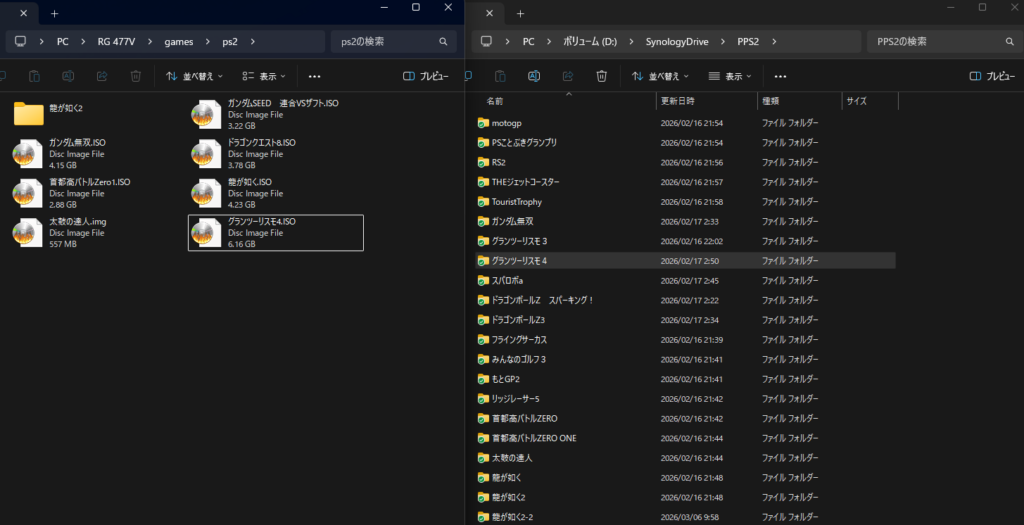The height and width of the screenshot is (525, 1024).
Task: Open the 並べ替え sort dropdown in ps2 window
Action: tap(194, 76)
